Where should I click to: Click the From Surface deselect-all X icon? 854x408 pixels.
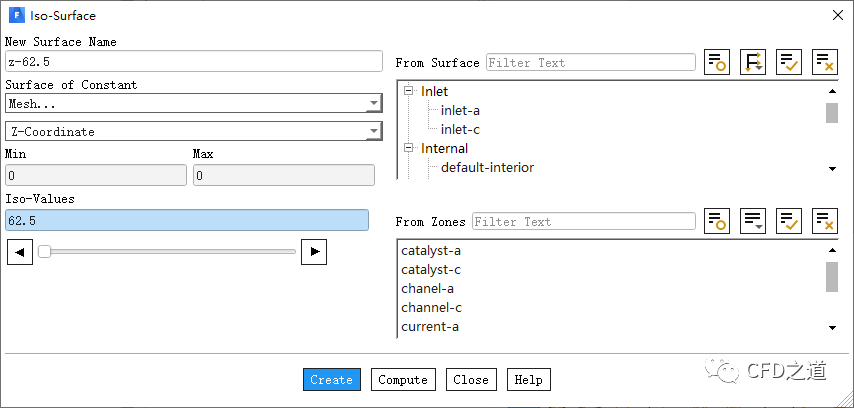pos(825,62)
